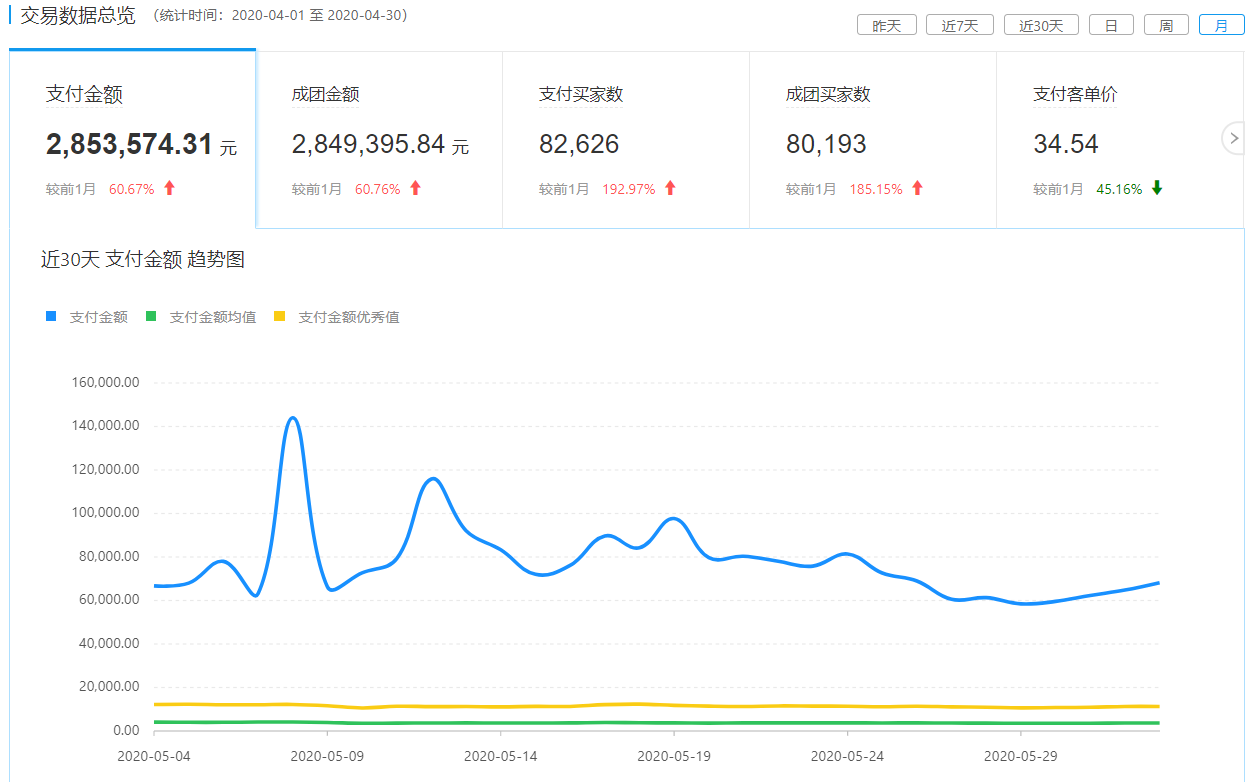Screen dimensions: 1257x782
Task: Click 60.67% change percentage
Action: coord(132,189)
